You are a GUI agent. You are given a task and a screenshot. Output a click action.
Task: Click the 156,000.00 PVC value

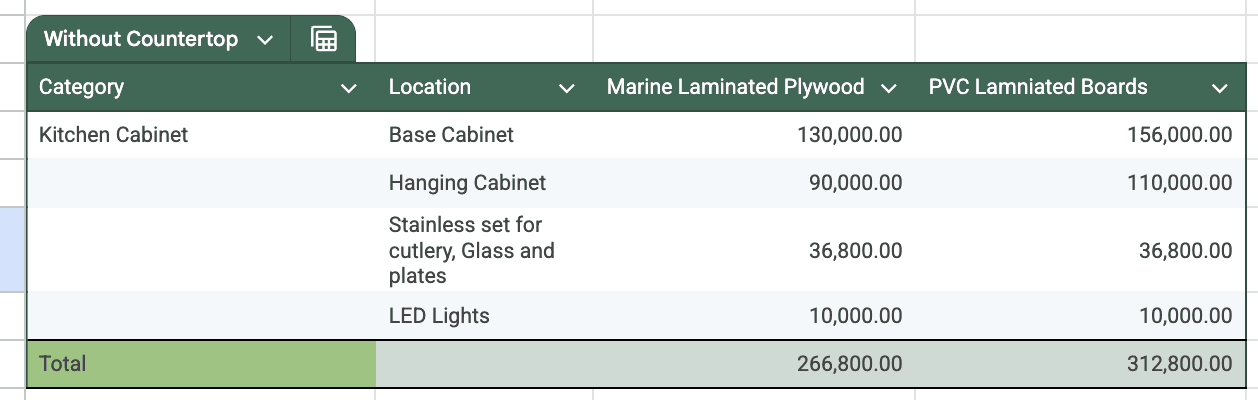[x=1179, y=135]
